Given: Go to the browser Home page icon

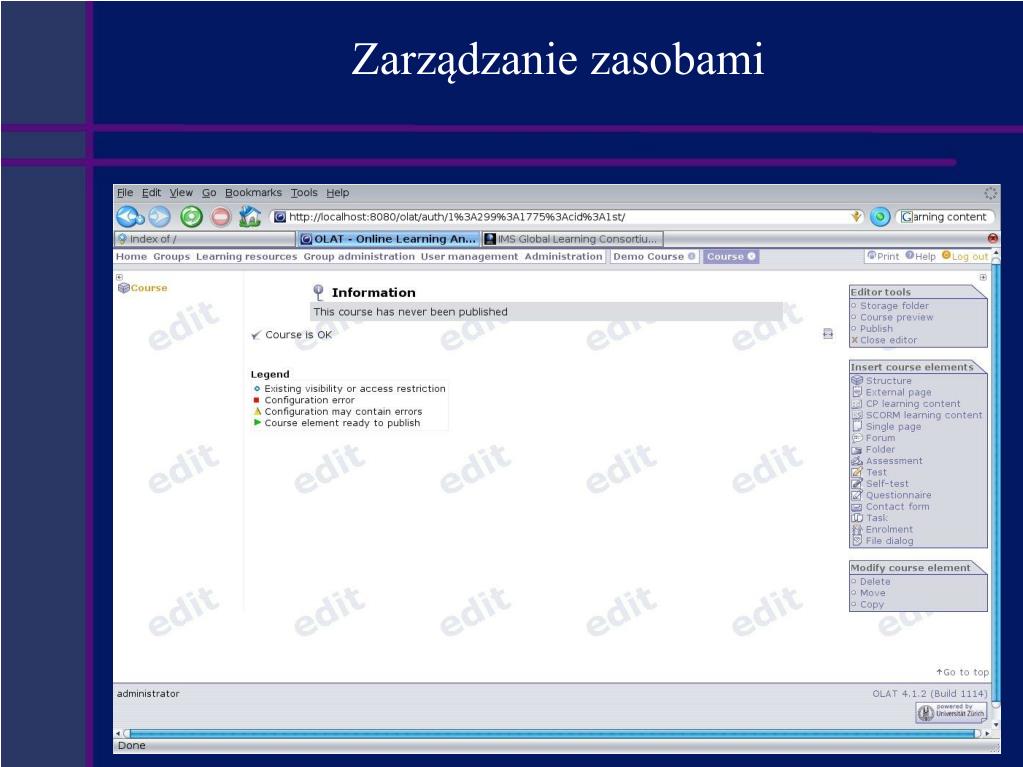Looking at the screenshot, I should pyautogui.click(x=250, y=217).
